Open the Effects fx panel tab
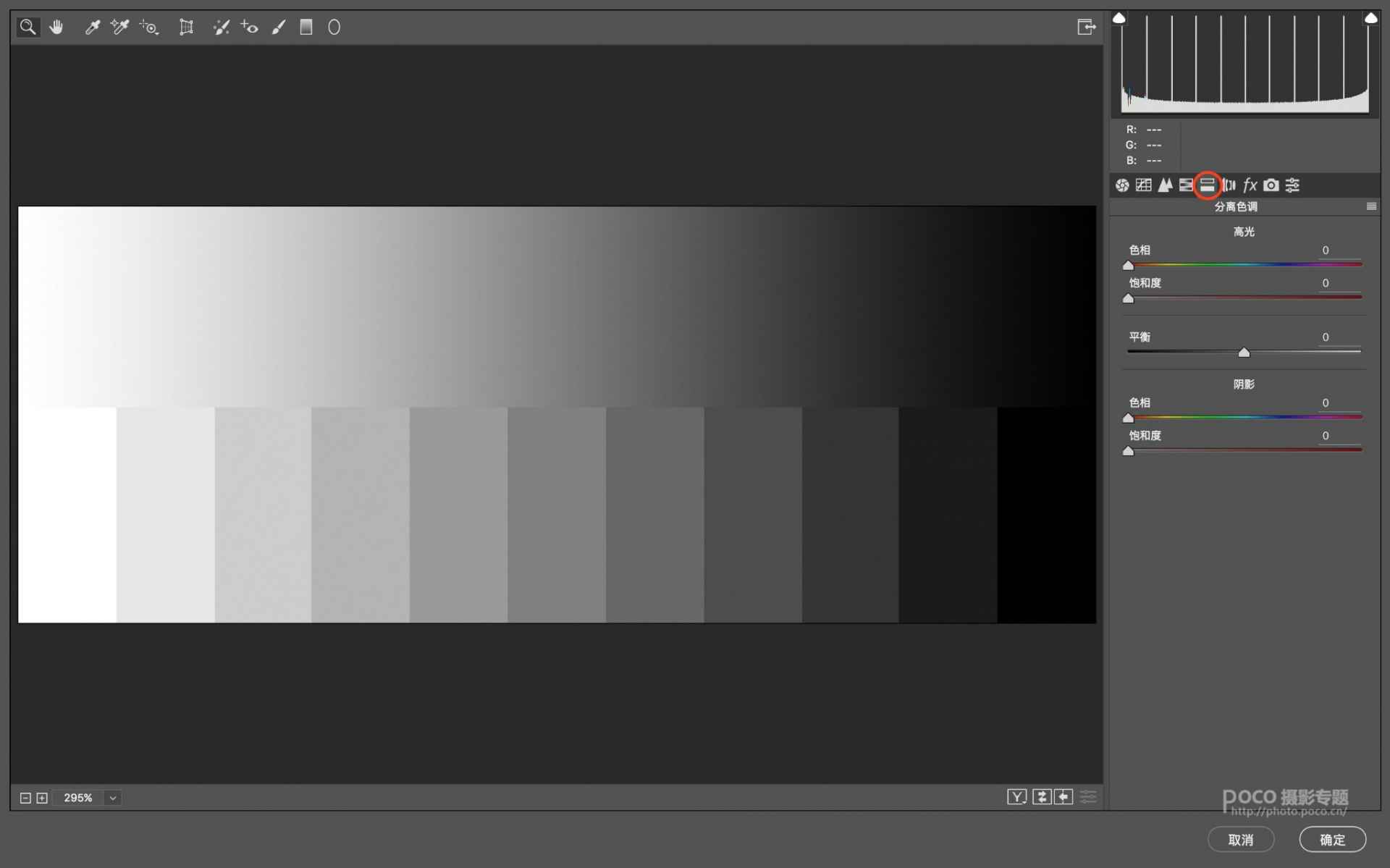 (x=1250, y=185)
